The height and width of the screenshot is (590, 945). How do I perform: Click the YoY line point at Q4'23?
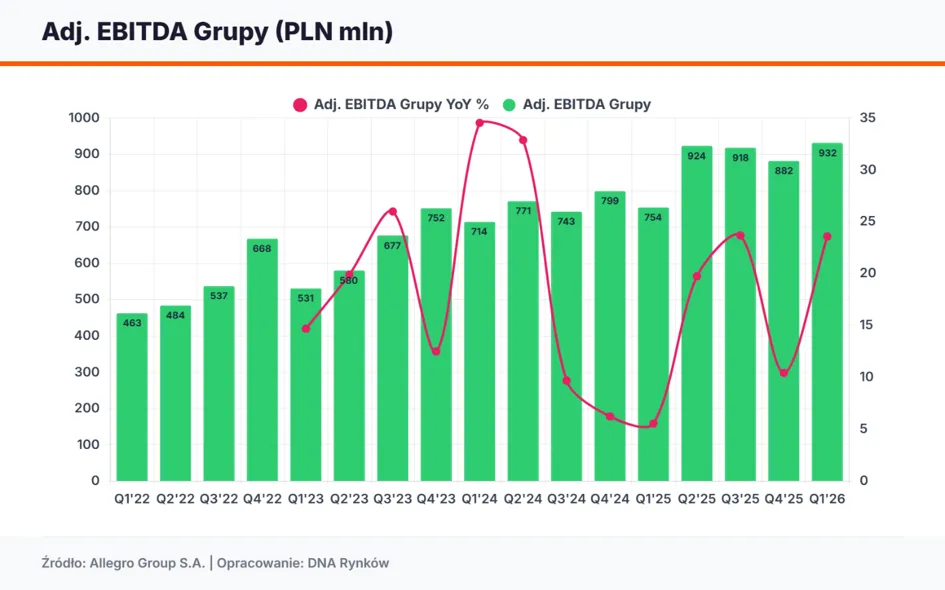click(x=436, y=351)
